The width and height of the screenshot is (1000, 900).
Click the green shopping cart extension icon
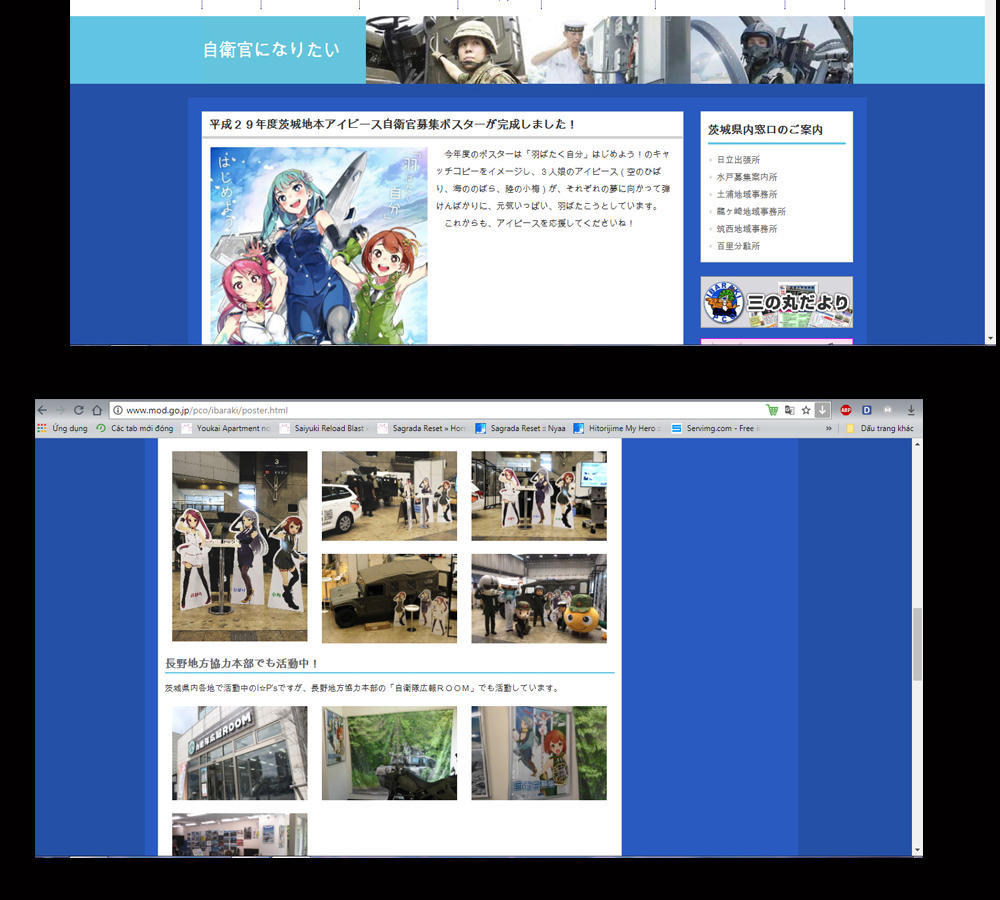772,410
